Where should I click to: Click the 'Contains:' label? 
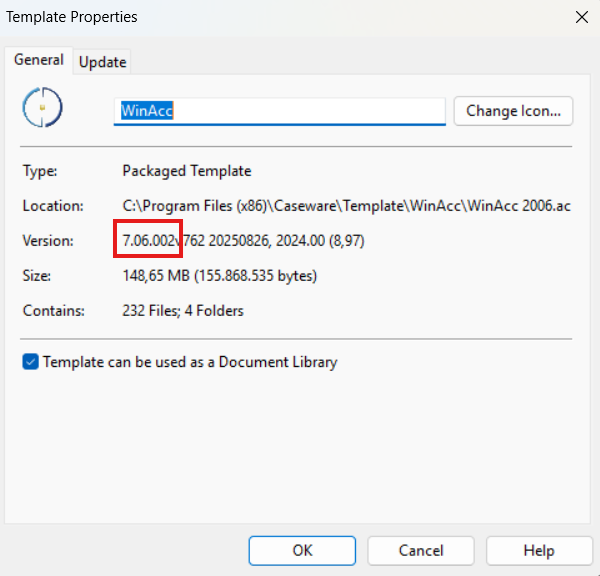point(54,310)
